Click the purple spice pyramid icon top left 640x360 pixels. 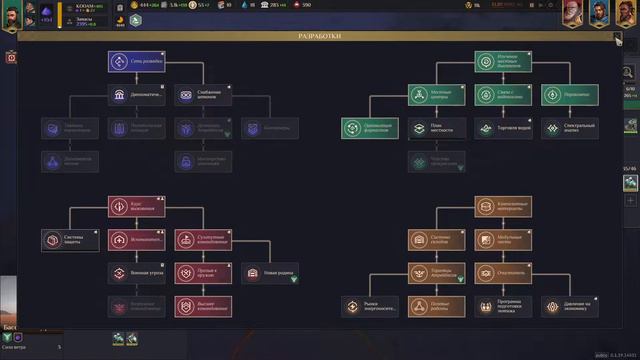point(46,11)
